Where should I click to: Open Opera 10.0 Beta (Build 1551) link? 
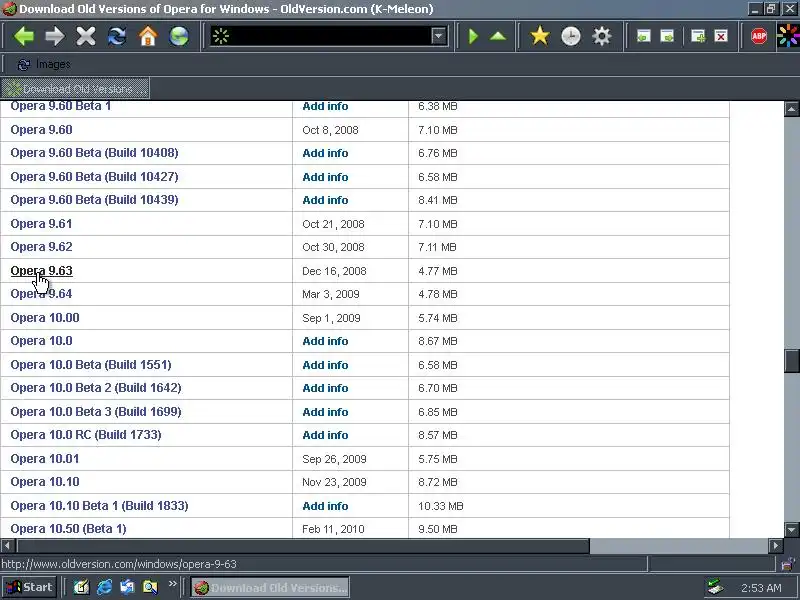pyautogui.click(x=91, y=364)
